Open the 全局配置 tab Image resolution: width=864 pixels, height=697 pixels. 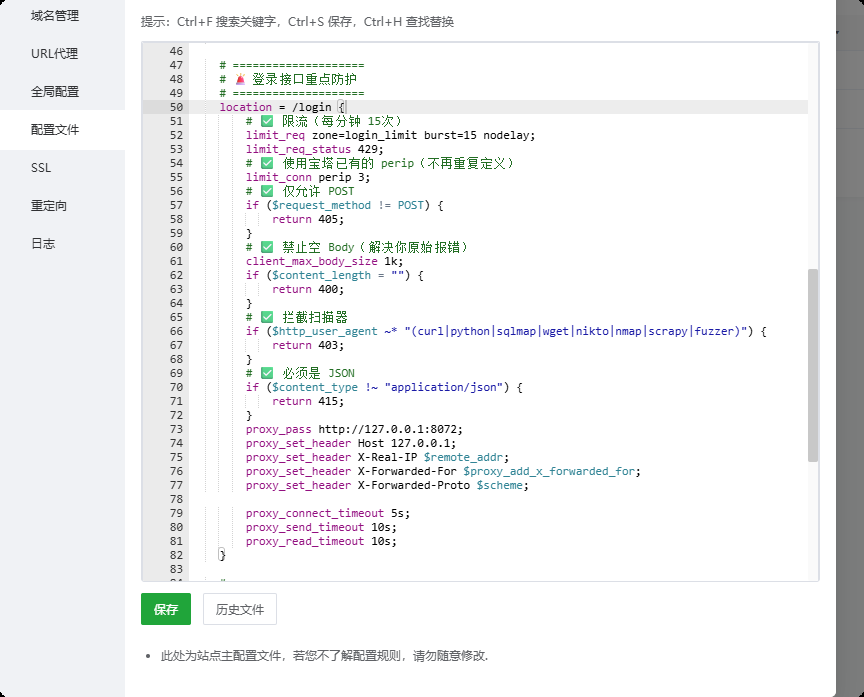[x=55, y=91]
